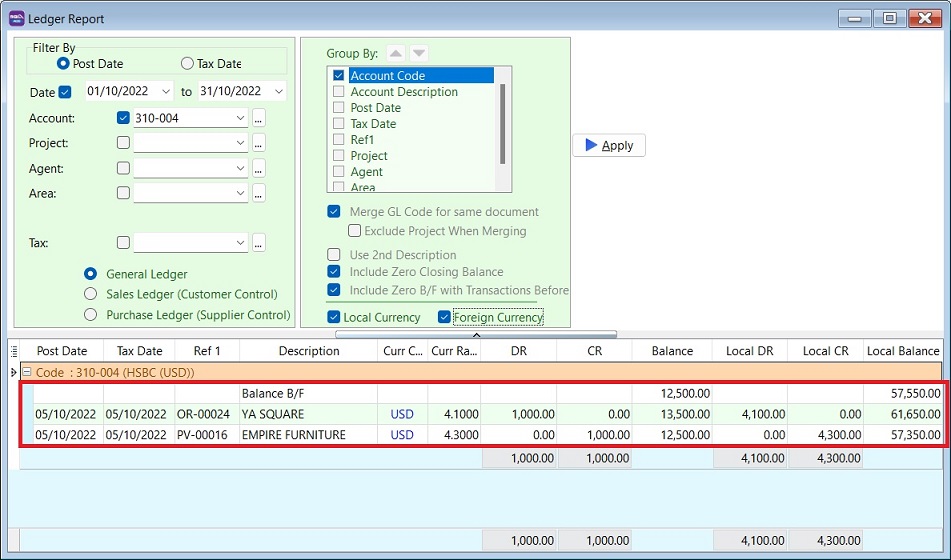
Task: Check Post Date in Group By list
Action: 339,108
